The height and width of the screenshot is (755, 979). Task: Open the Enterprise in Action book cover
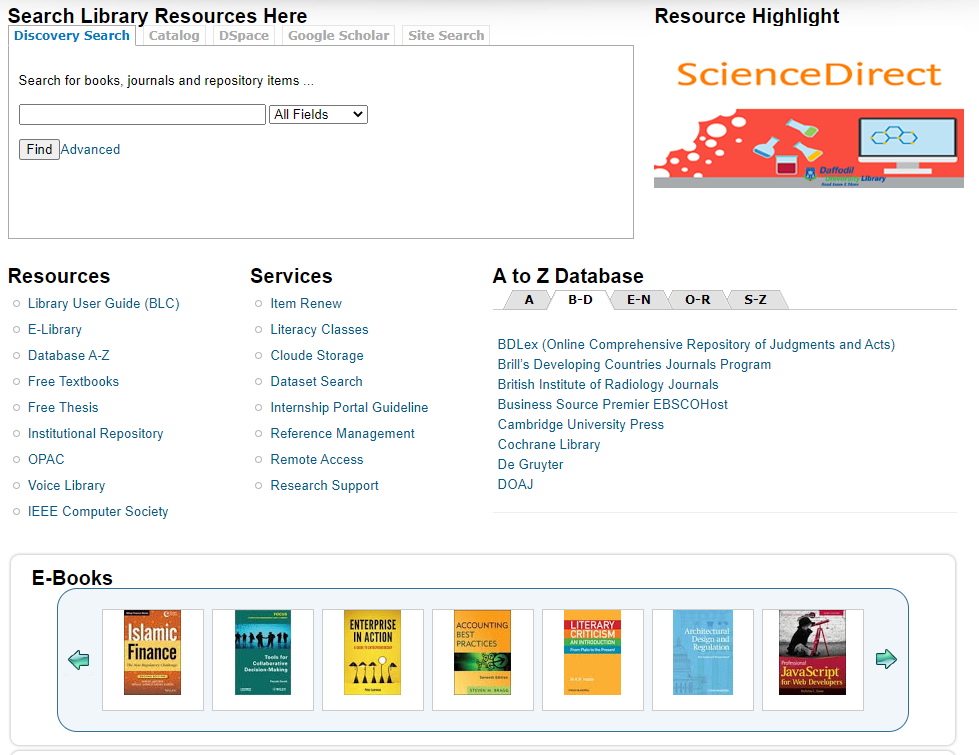click(372, 653)
